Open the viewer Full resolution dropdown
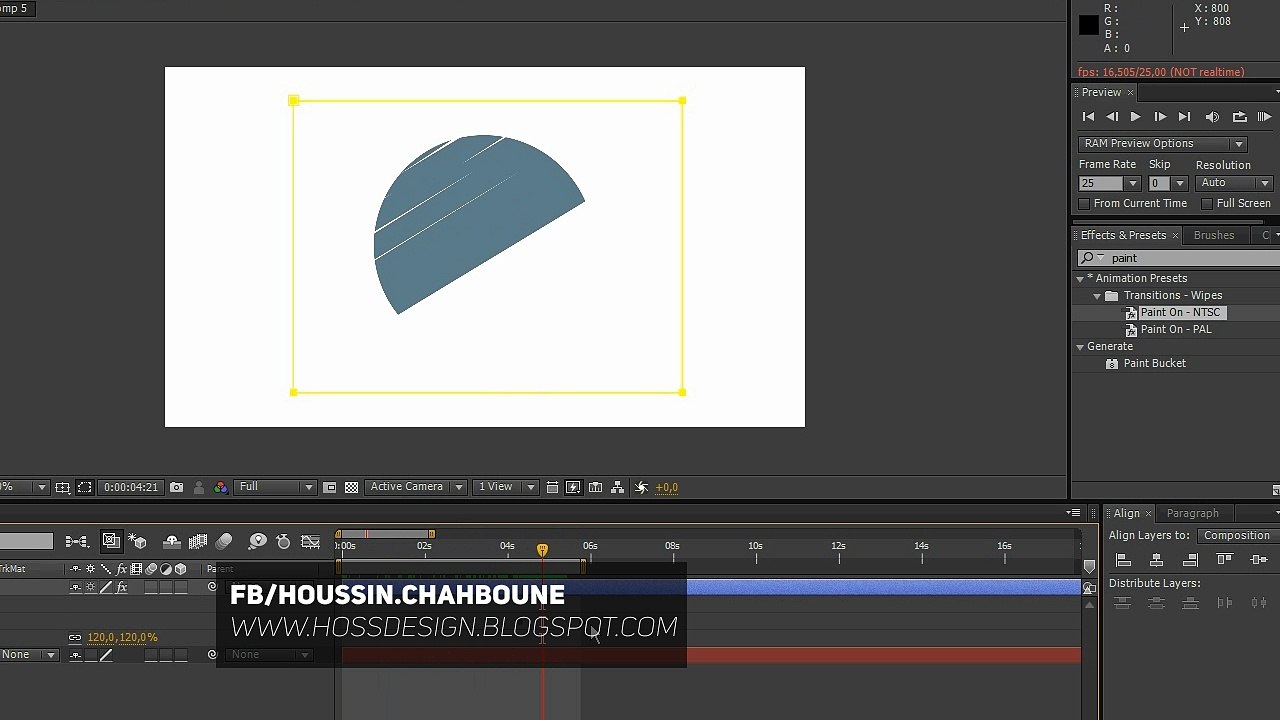The width and height of the screenshot is (1280, 720). (x=276, y=488)
